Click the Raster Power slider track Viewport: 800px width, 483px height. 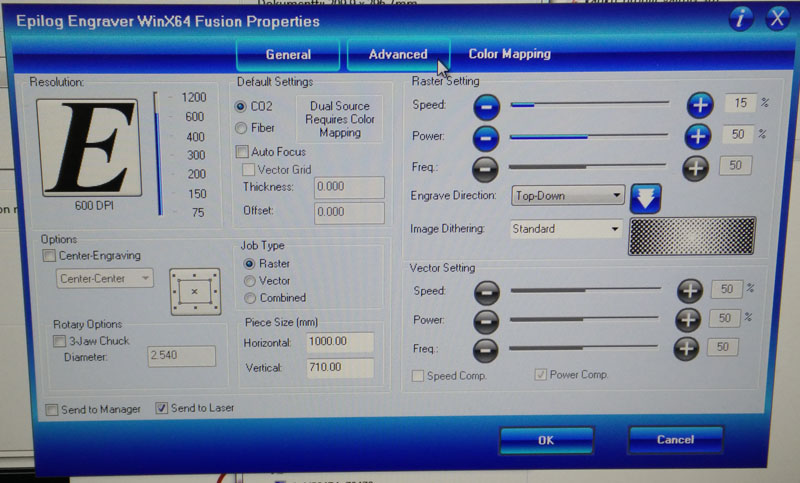coord(589,136)
